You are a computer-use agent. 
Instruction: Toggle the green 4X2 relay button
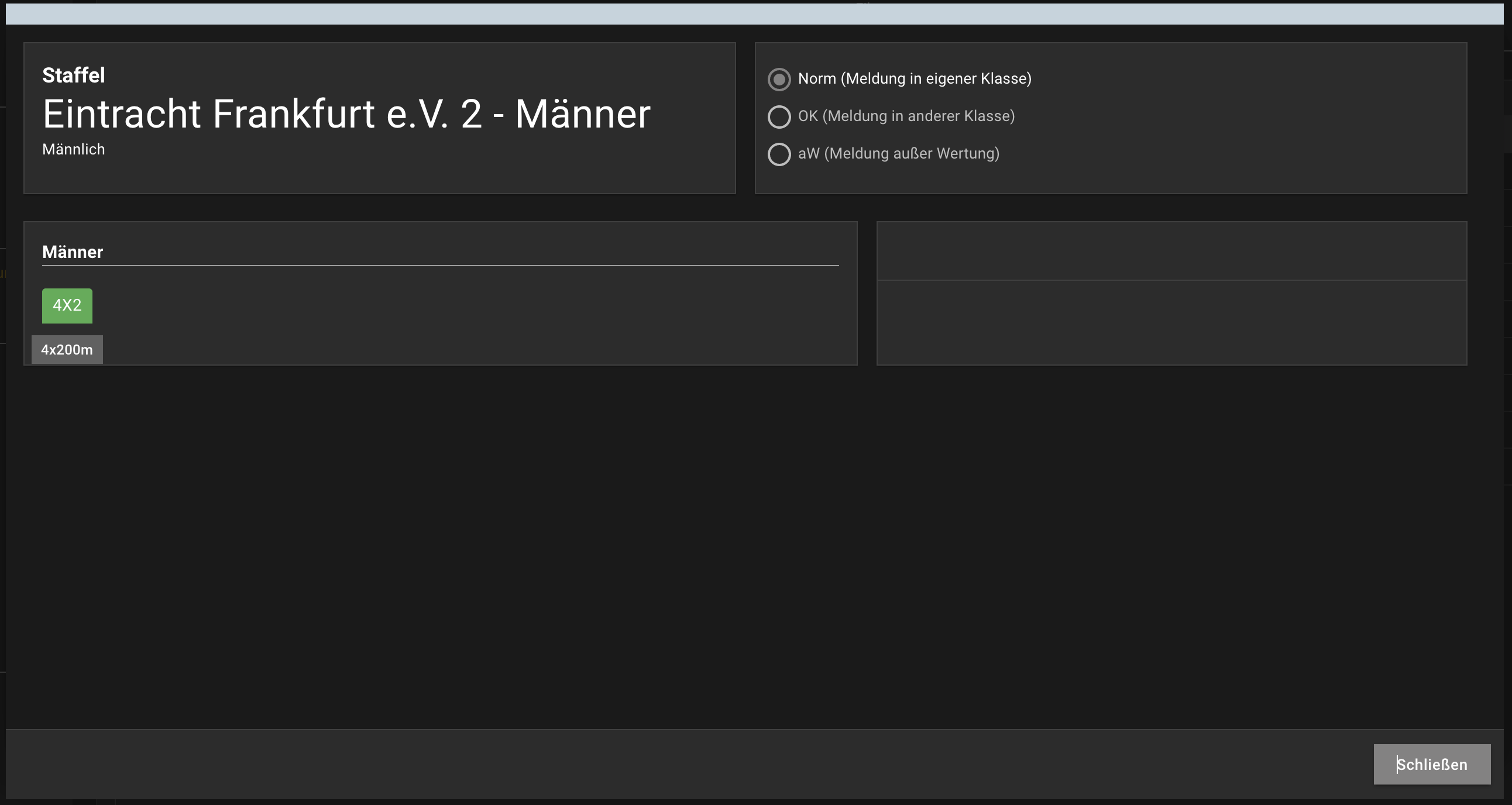tap(67, 306)
